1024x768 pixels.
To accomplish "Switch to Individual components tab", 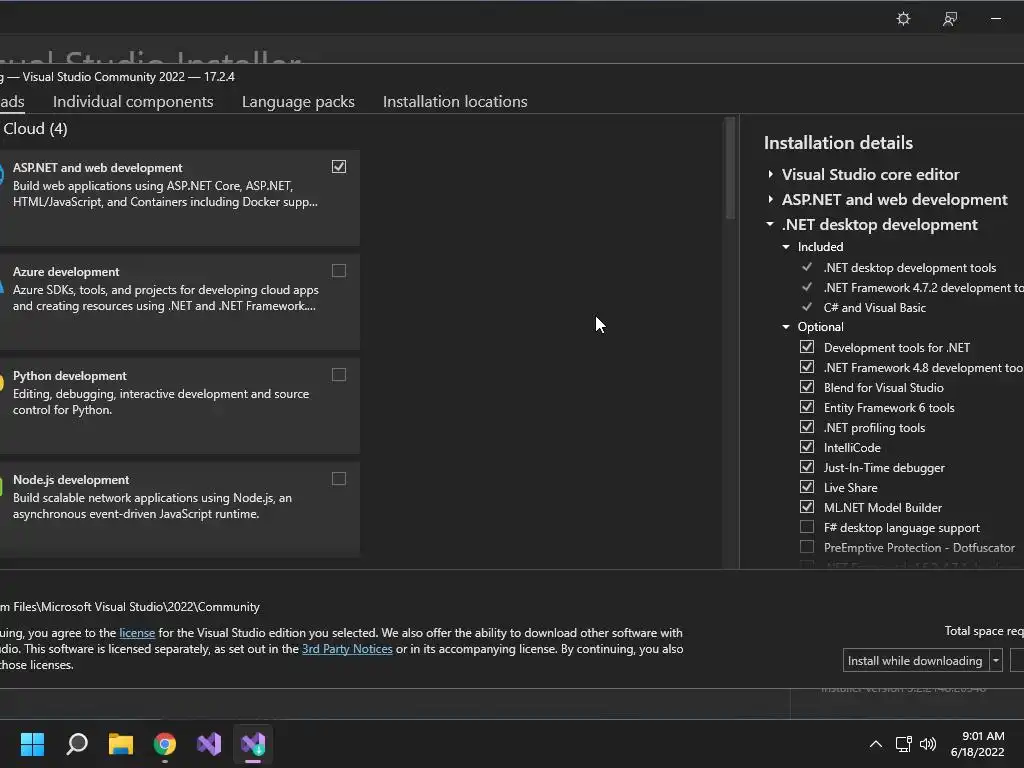I will [x=133, y=102].
